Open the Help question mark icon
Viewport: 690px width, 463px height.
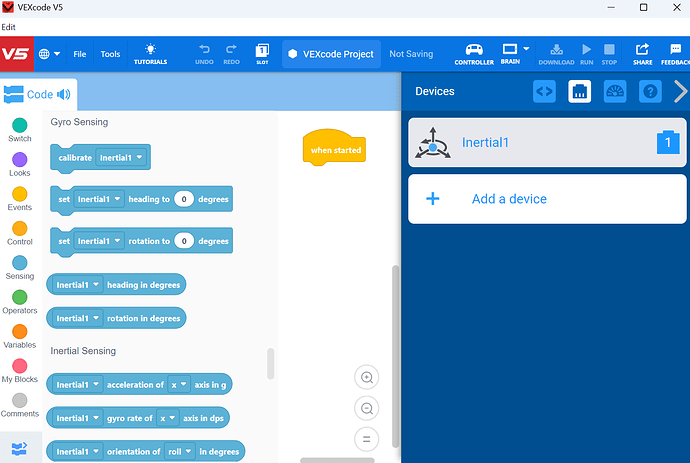[x=650, y=92]
